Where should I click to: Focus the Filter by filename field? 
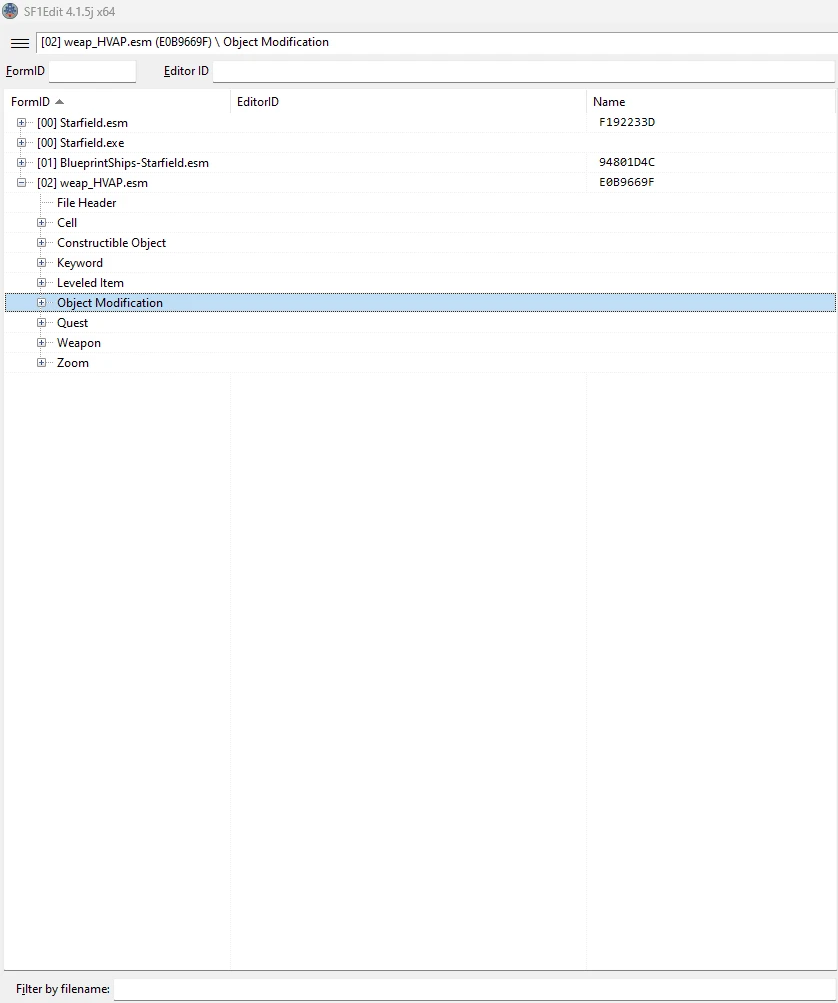pyautogui.click(x=475, y=989)
